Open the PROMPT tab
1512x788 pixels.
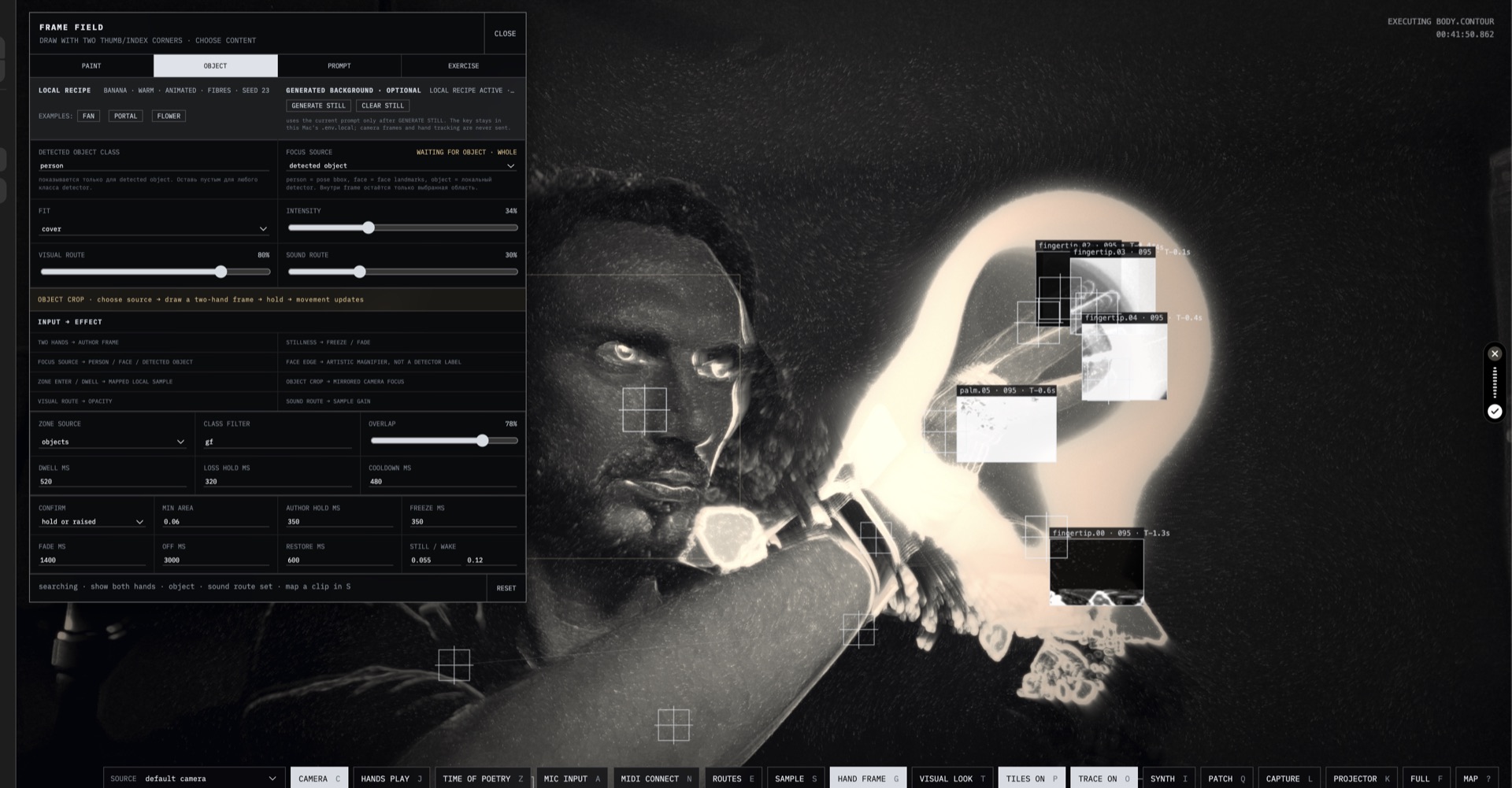click(339, 66)
